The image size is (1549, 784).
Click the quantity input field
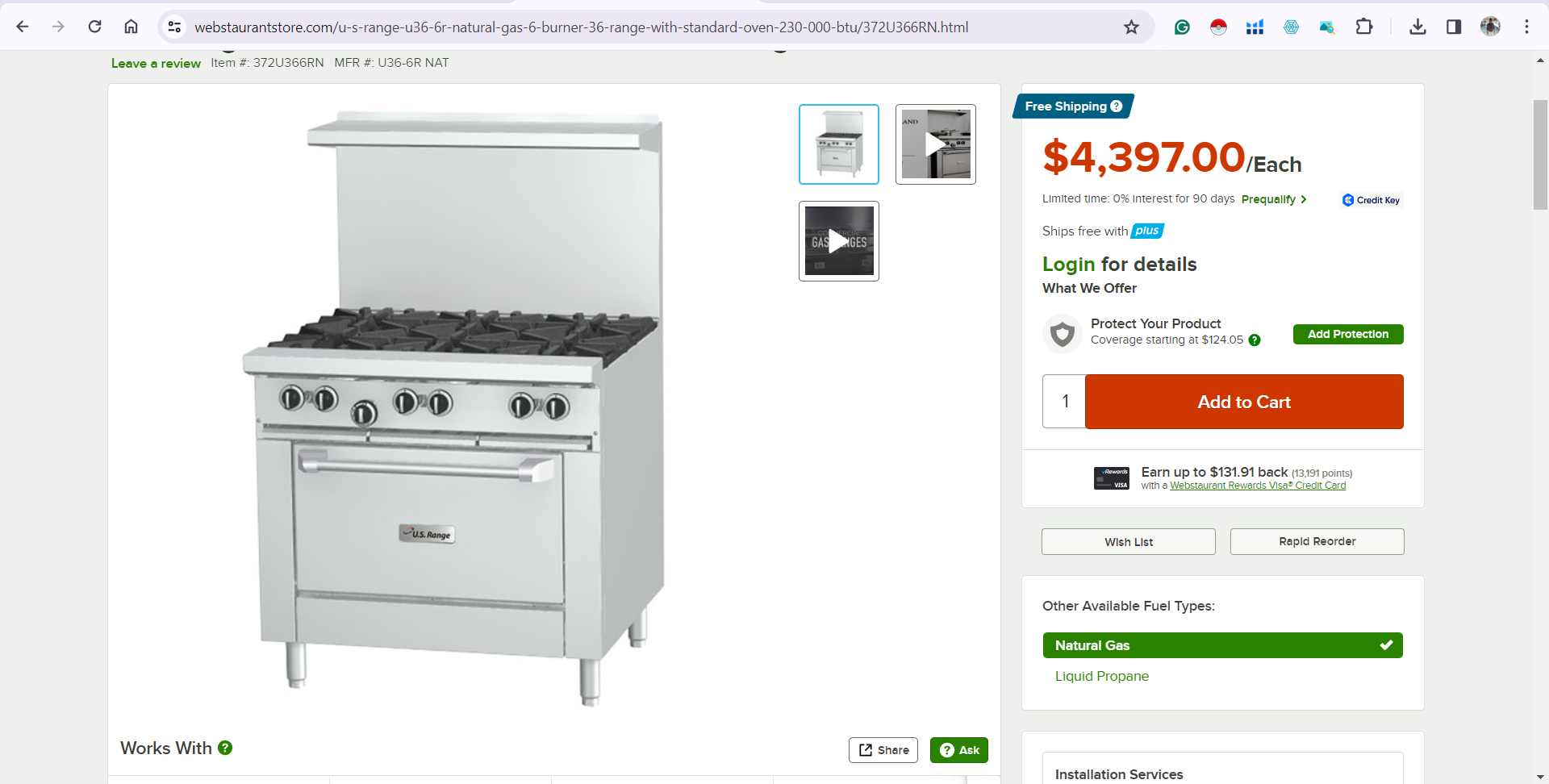pyautogui.click(x=1064, y=402)
